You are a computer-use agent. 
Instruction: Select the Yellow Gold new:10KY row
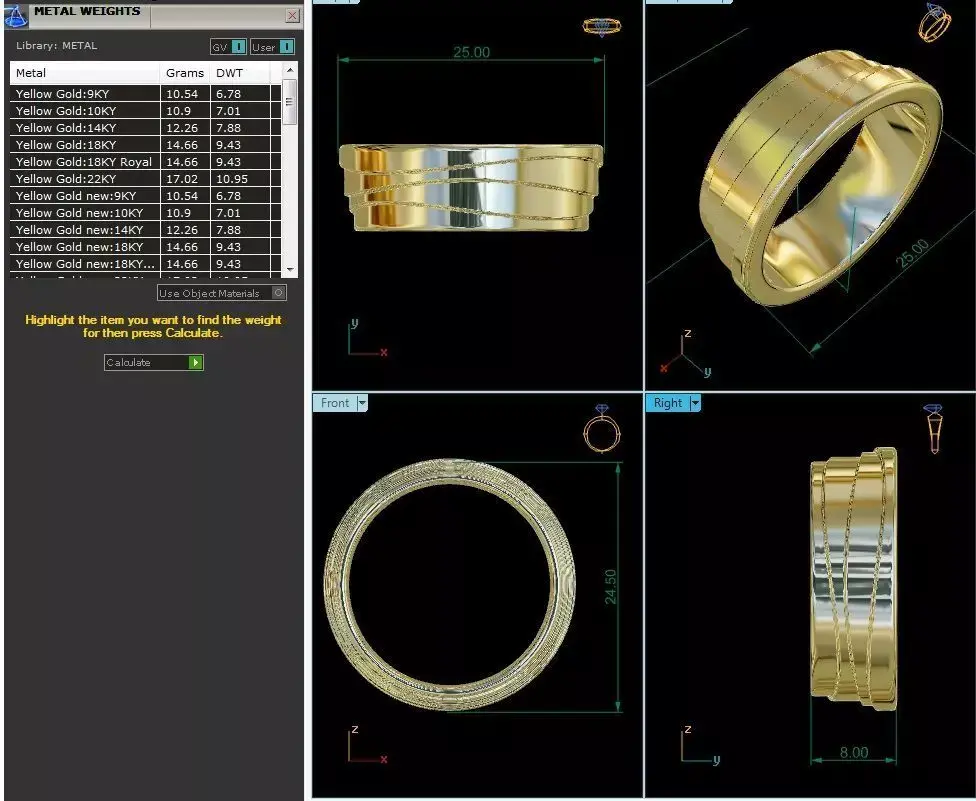coord(145,213)
